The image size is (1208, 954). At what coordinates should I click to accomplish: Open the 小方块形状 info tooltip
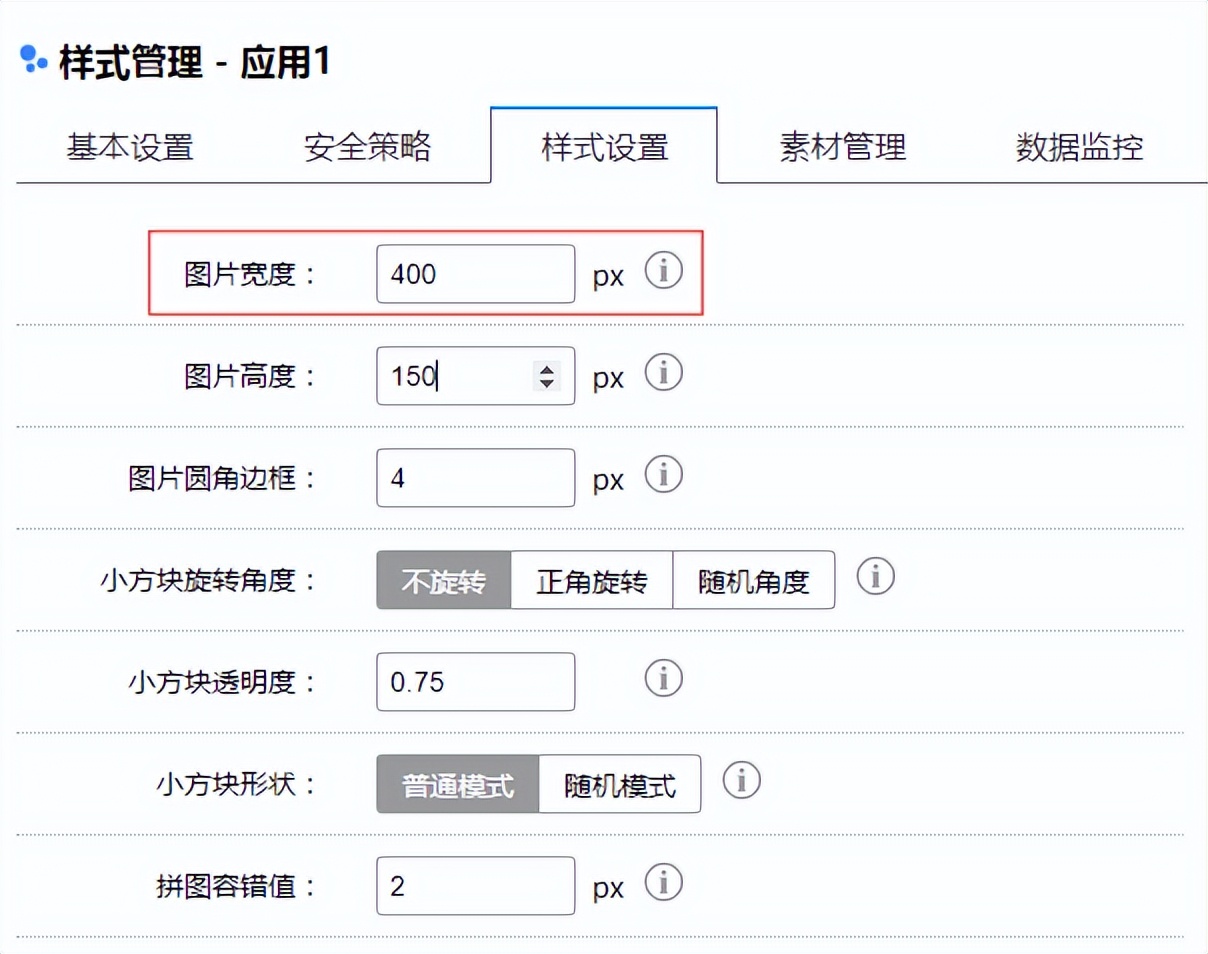(741, 780)
